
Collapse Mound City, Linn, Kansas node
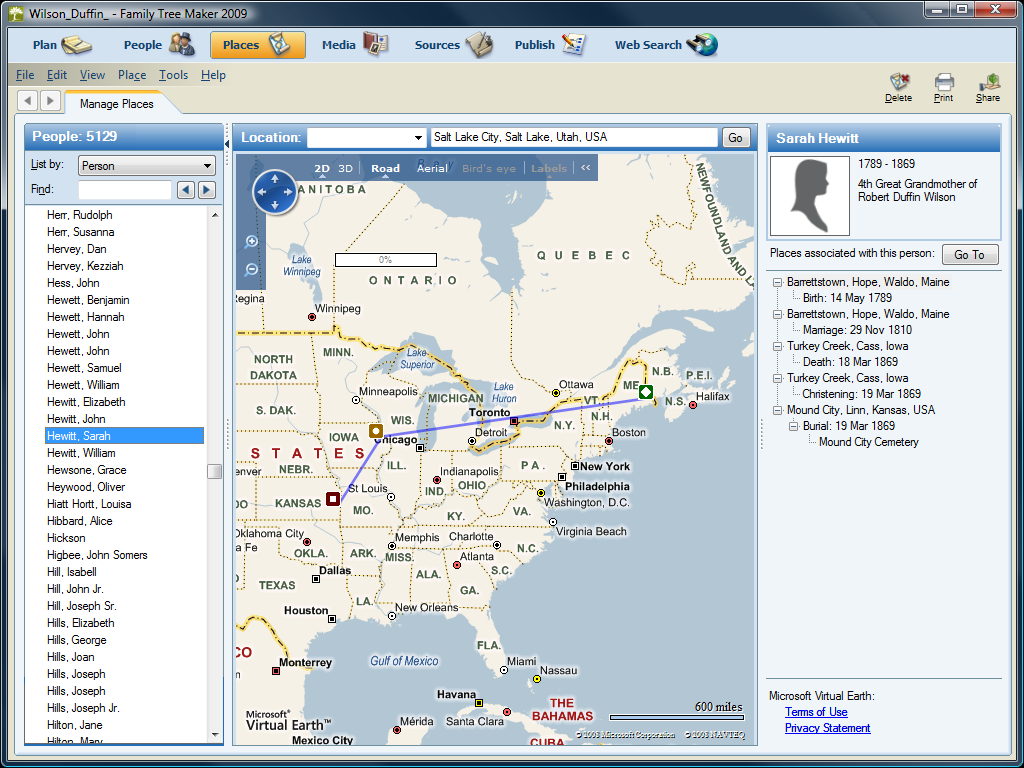777,410
